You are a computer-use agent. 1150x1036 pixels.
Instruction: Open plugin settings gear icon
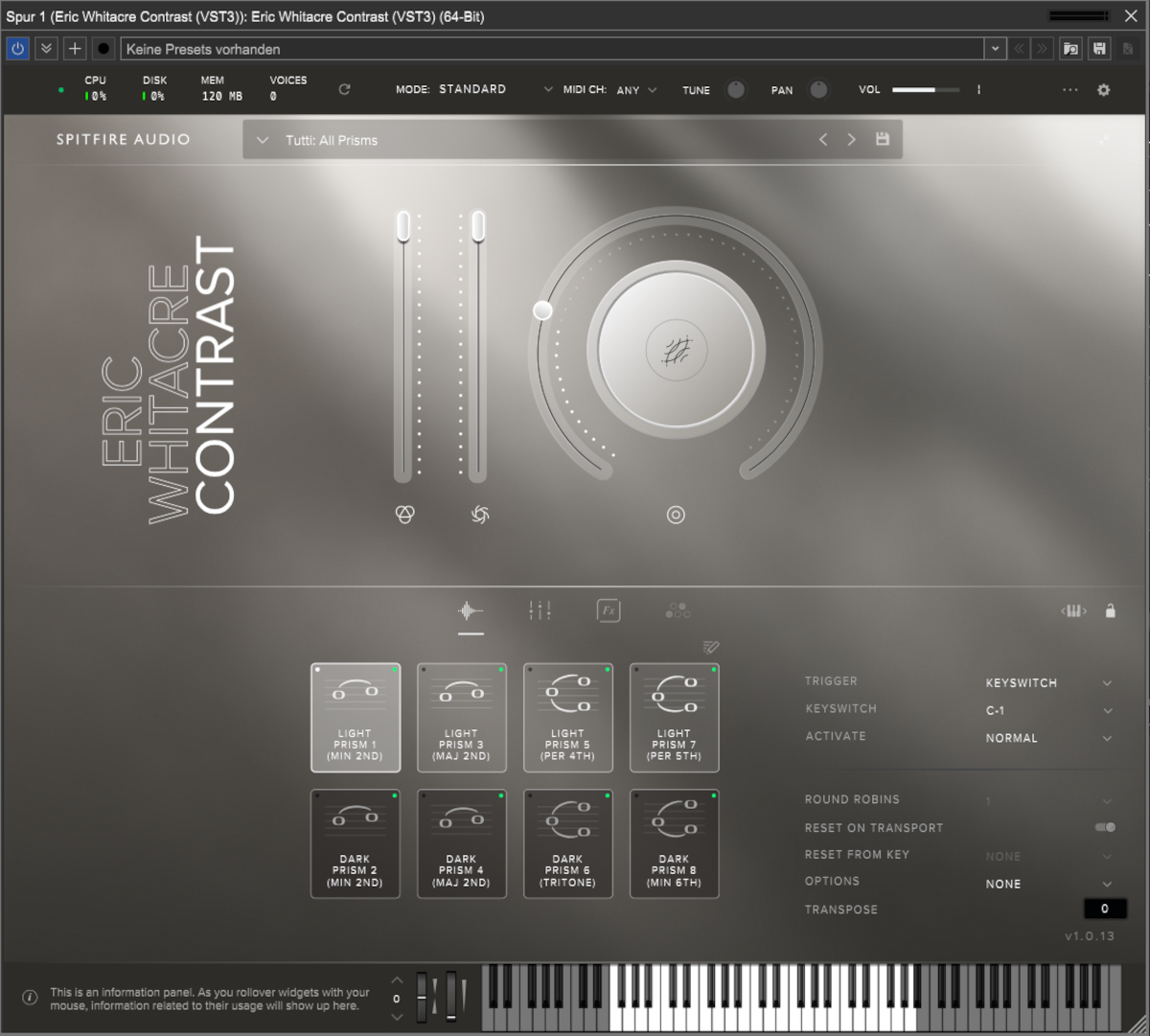1103,89
